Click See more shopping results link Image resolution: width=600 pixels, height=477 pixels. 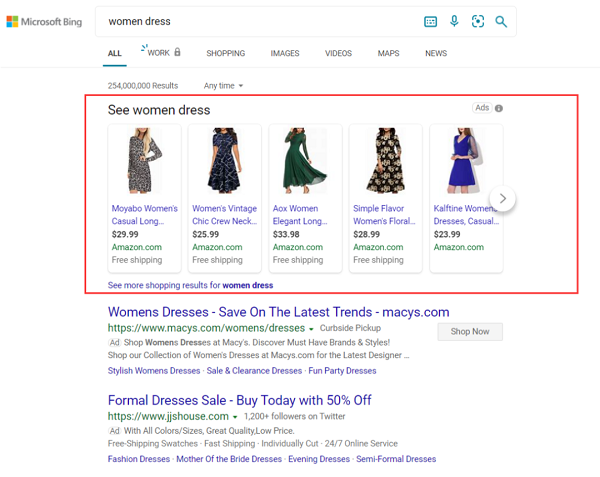[190, 285]
